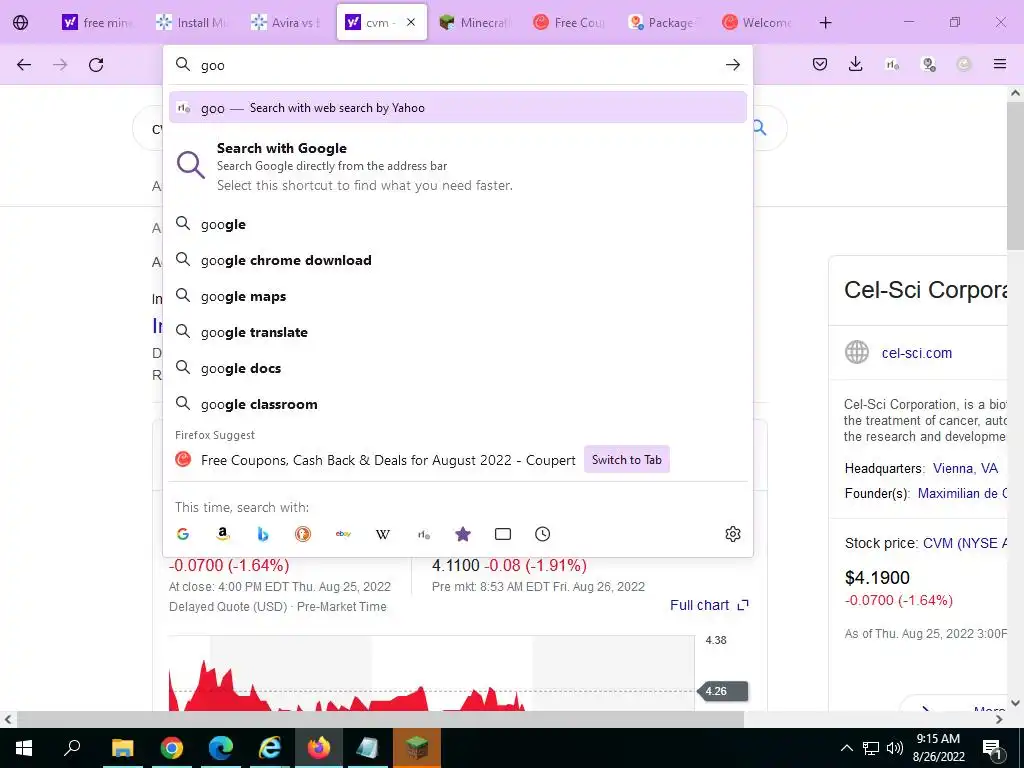Open the hamburger application menu
Image resolution: width=1024 pixels, height=768 pixels.
click(x=999, y=64)
